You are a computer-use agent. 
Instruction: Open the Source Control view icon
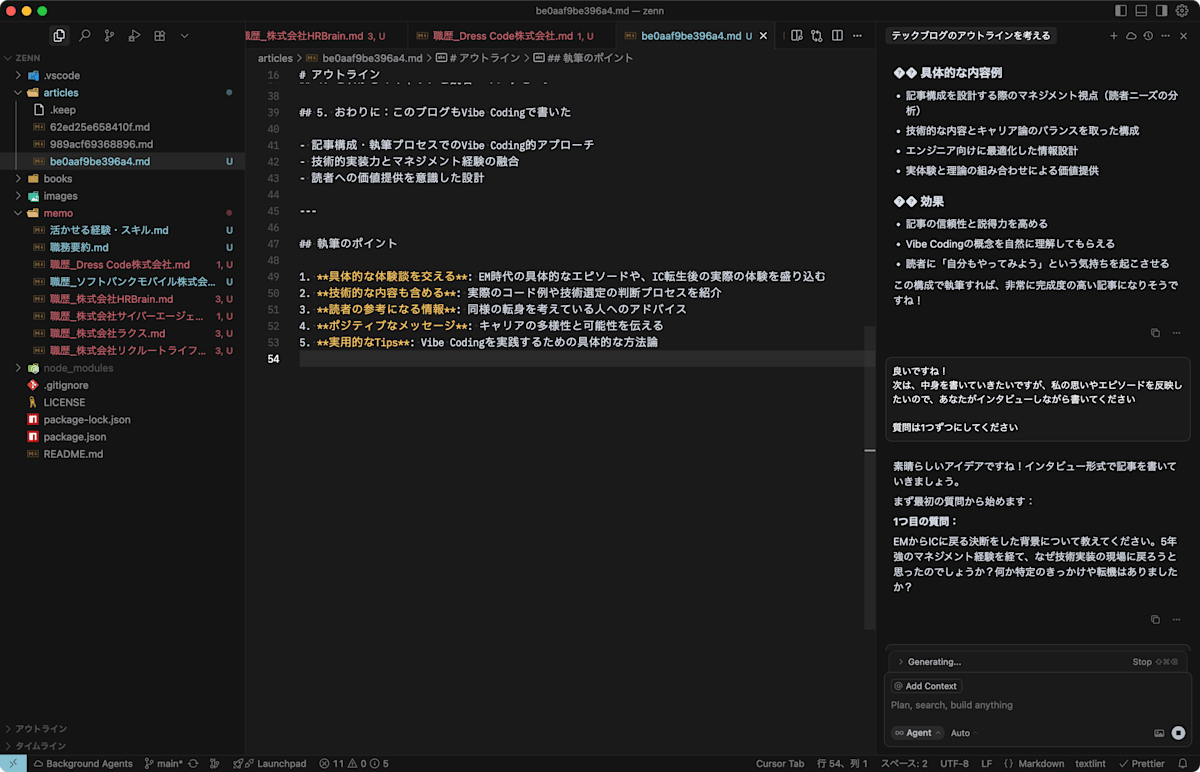point(109,36)
